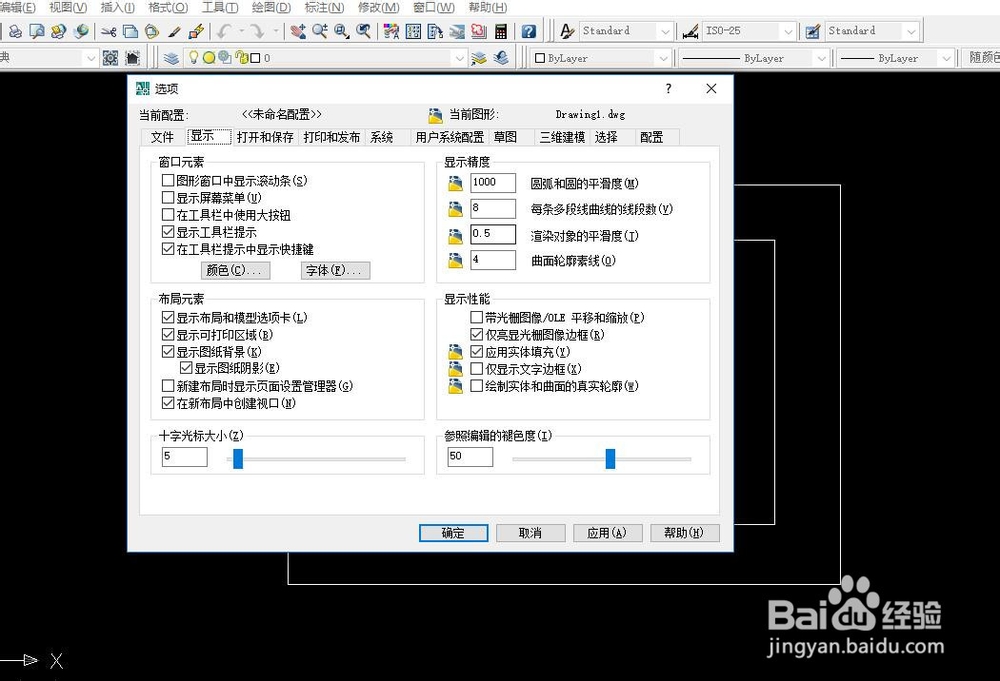Click the Copy icon in toolbar

coord(130,31)
